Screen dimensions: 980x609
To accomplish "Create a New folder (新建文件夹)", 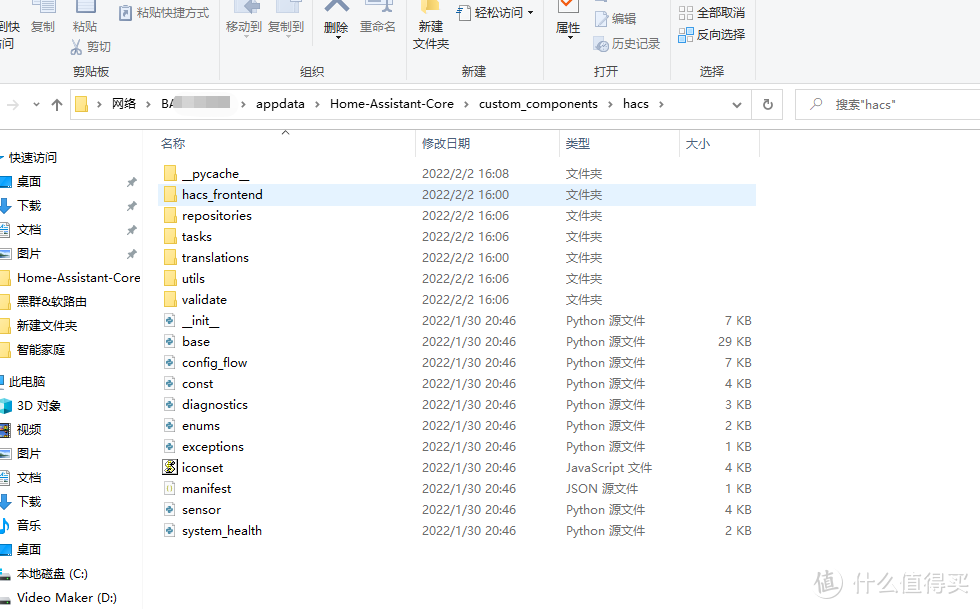I will pos(431,25).
